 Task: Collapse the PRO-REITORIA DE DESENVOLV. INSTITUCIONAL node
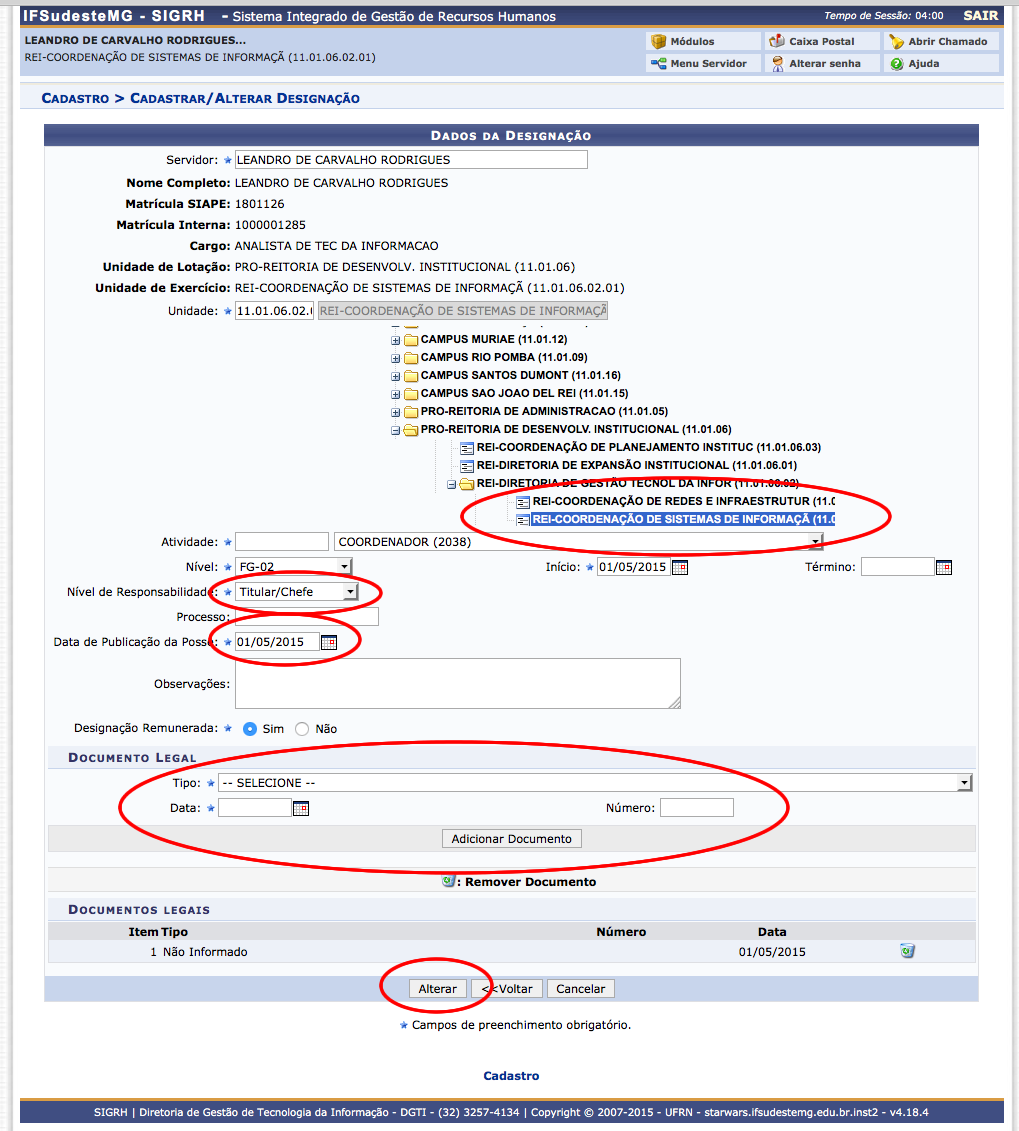coord(396,430)
